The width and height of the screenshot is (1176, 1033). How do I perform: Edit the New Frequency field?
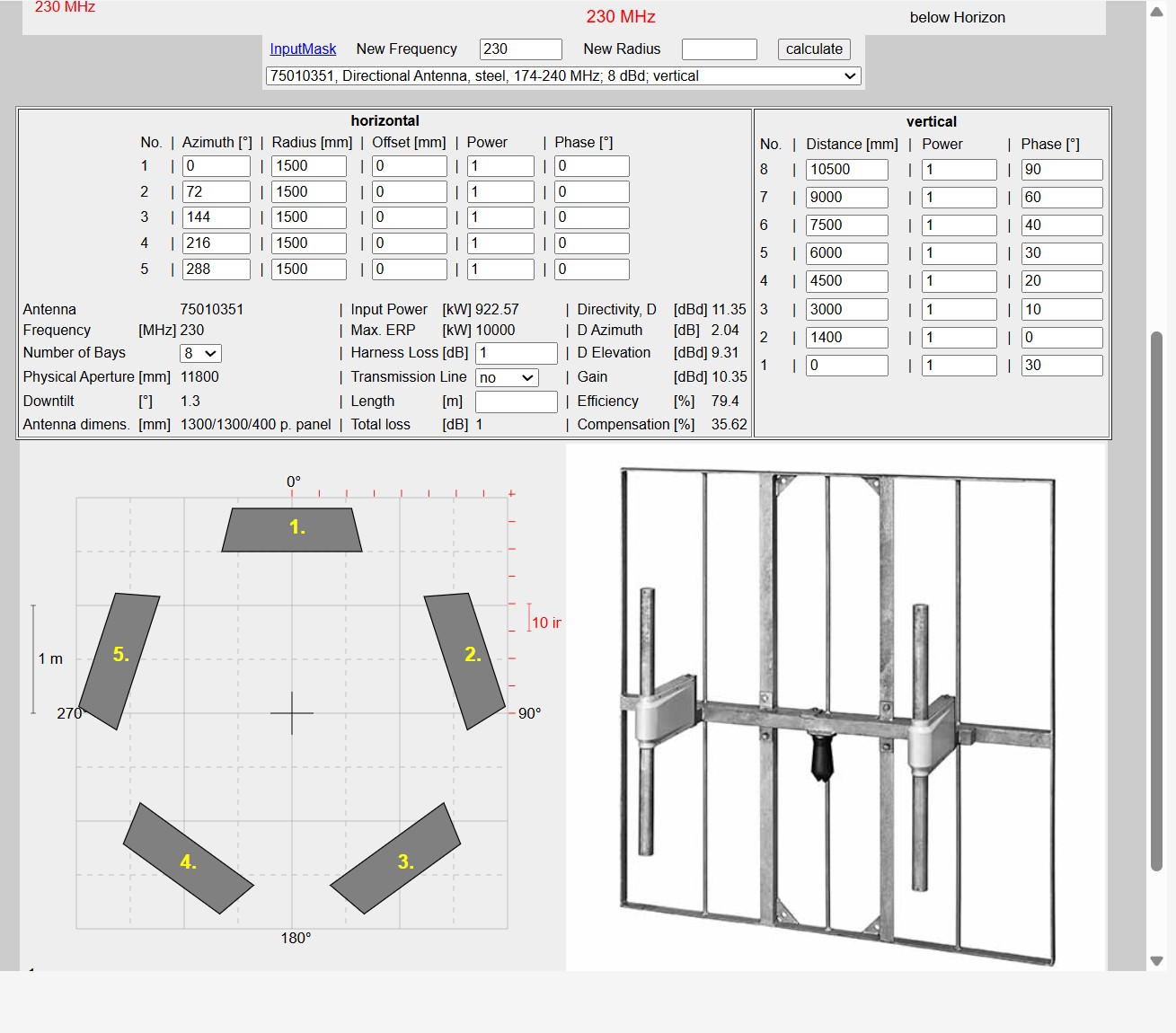coord(521,49)
